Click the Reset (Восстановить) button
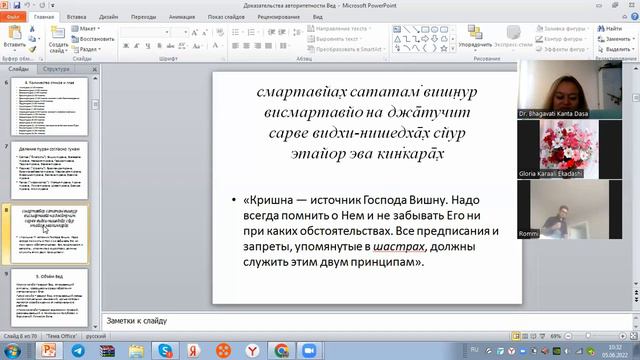 [x=93, y=39]
